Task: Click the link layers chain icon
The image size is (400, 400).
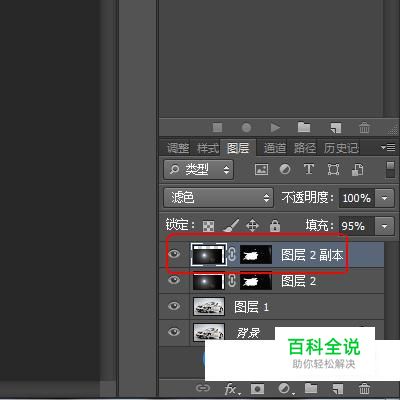Action: coord(203,388)
